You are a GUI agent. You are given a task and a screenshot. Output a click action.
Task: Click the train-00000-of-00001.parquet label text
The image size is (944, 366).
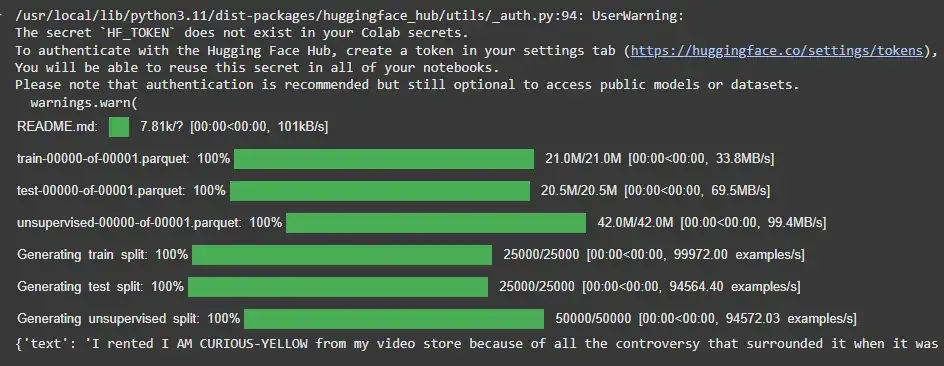[104, 159]
